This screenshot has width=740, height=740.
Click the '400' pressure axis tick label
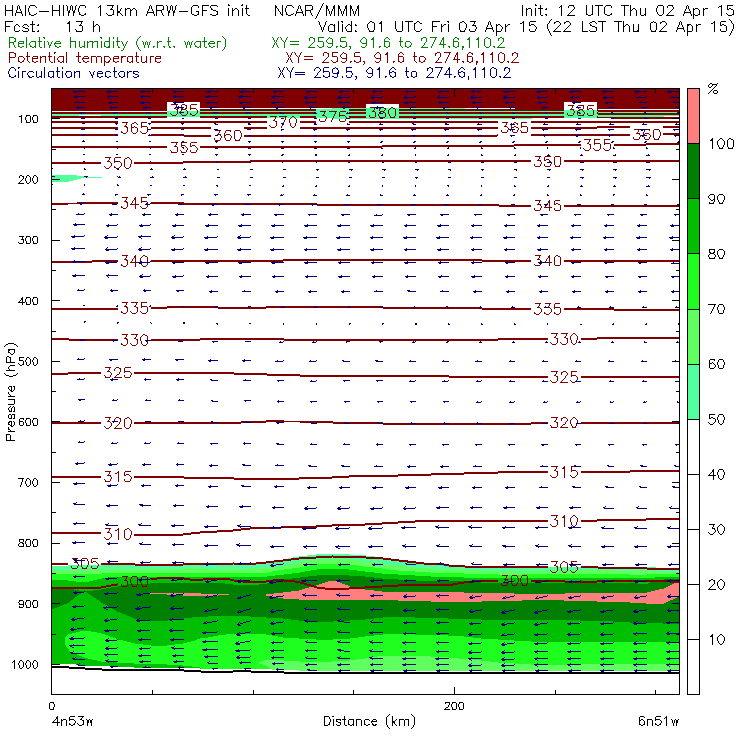[x=28, y=301]
